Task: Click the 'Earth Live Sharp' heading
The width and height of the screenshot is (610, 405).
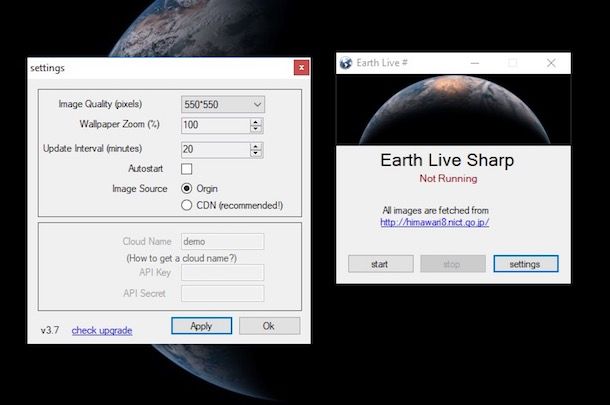Action: (447, 160)
